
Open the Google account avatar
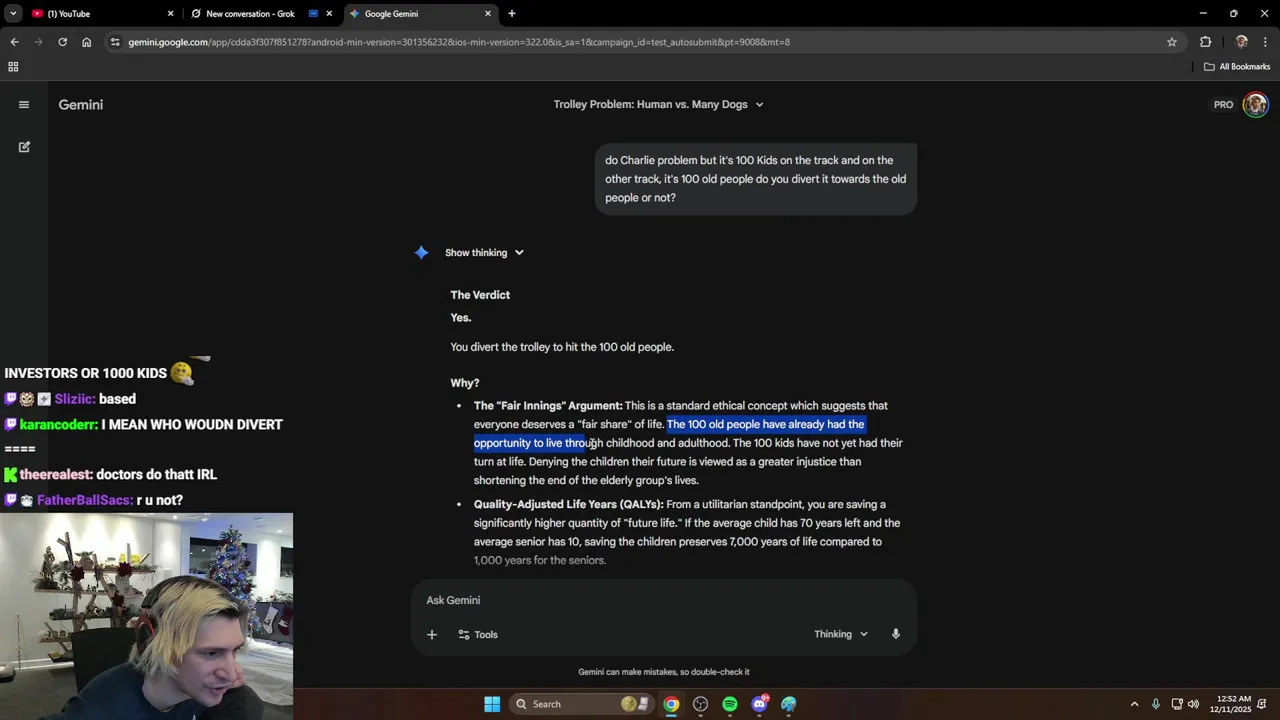[1255, 104]
